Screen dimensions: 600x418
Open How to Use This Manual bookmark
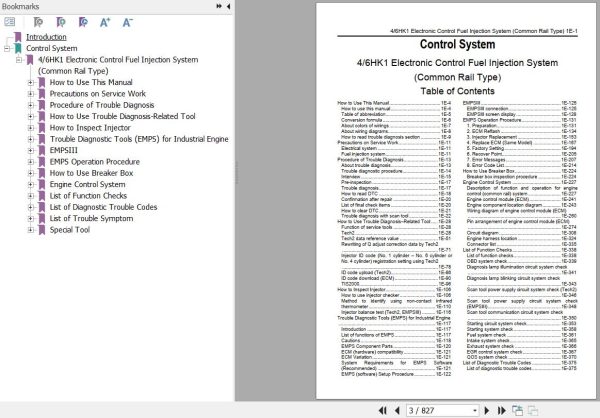click(x=91, y=82)
